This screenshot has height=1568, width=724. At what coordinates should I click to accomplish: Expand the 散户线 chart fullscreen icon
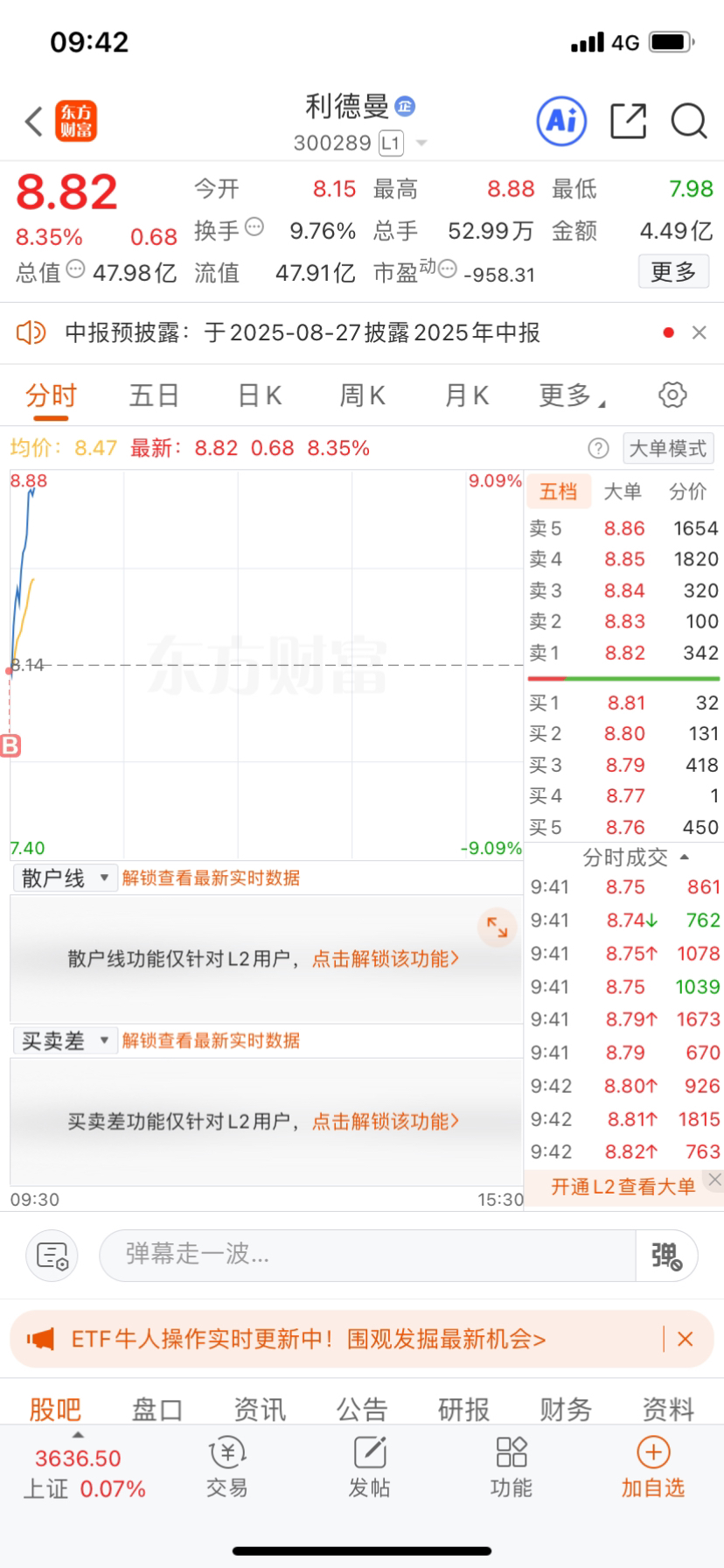coord(497,927)
